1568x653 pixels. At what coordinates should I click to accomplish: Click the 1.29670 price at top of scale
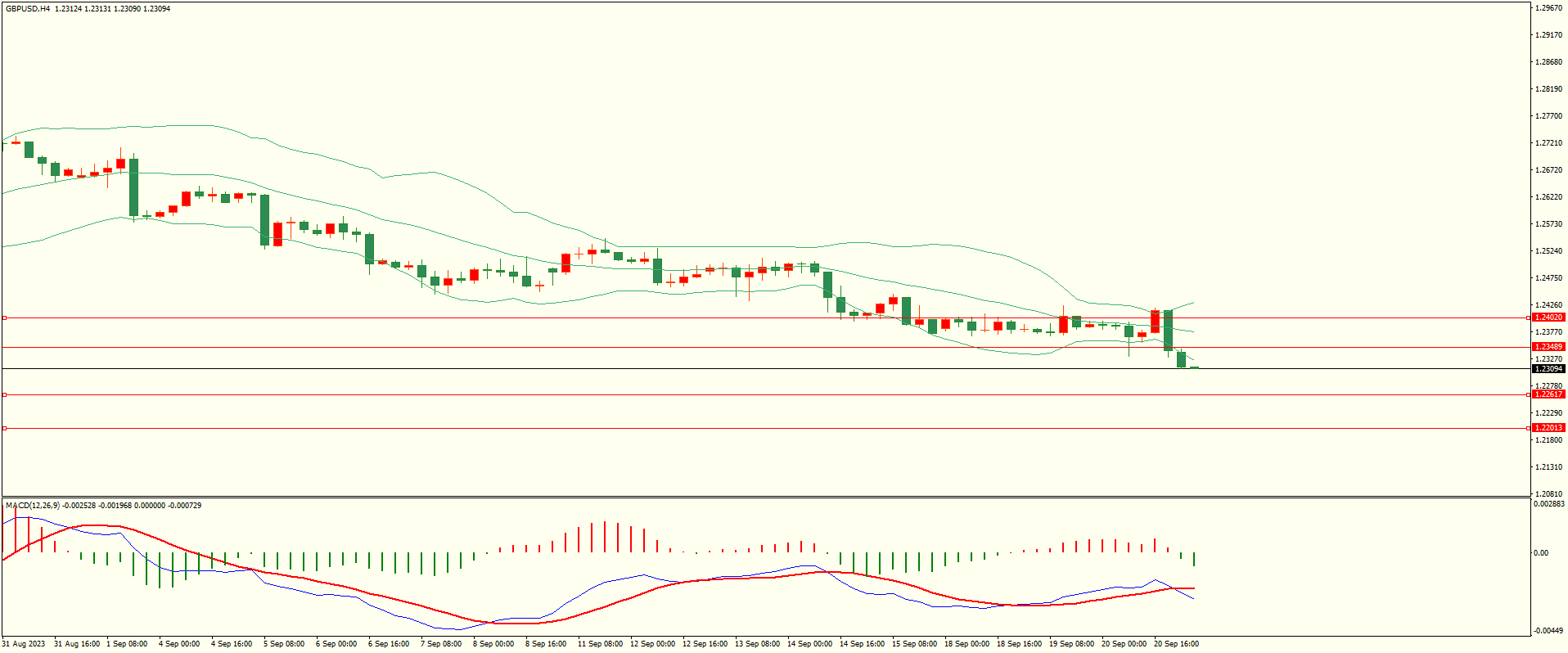(1548, 8)
